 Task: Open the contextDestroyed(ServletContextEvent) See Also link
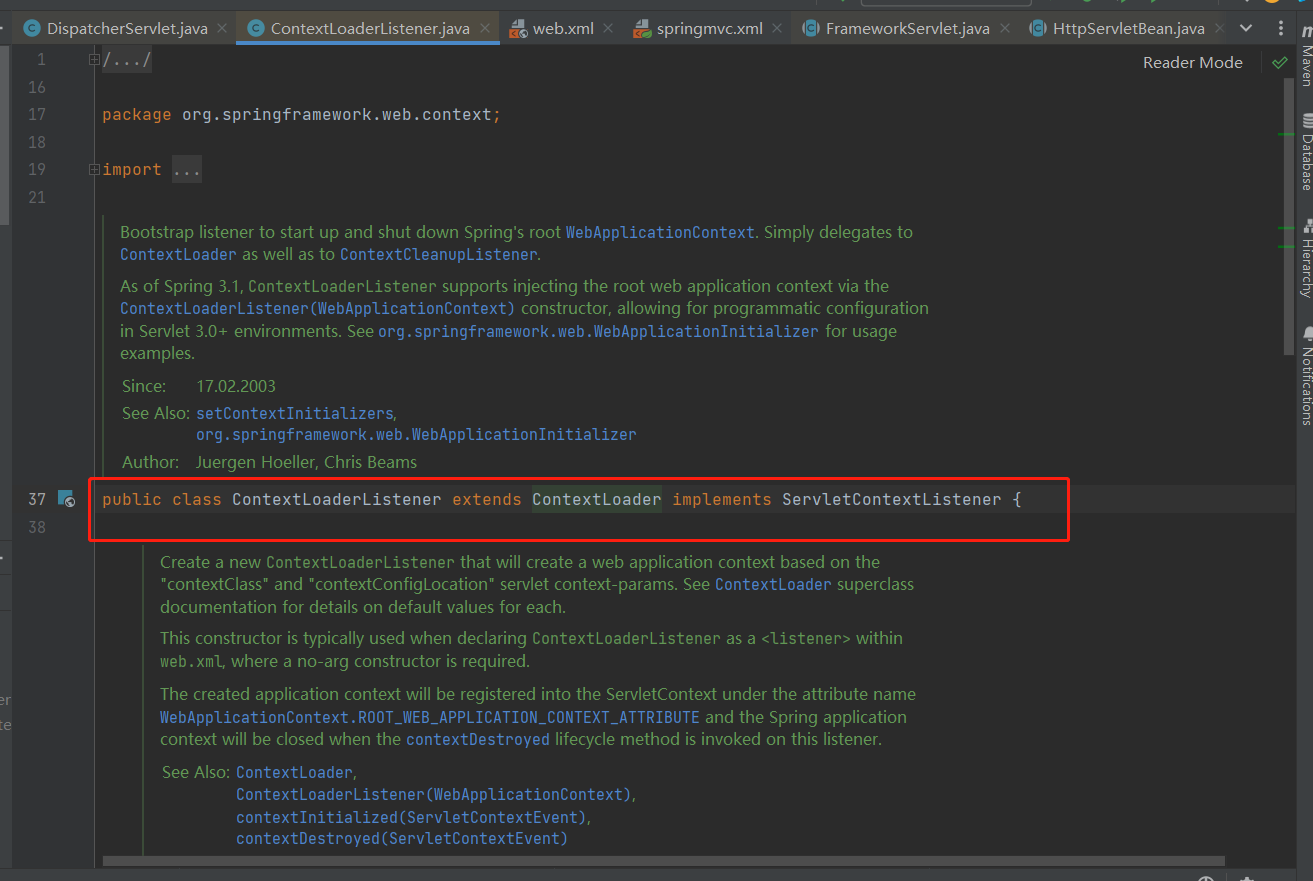(x=402, y=838)
